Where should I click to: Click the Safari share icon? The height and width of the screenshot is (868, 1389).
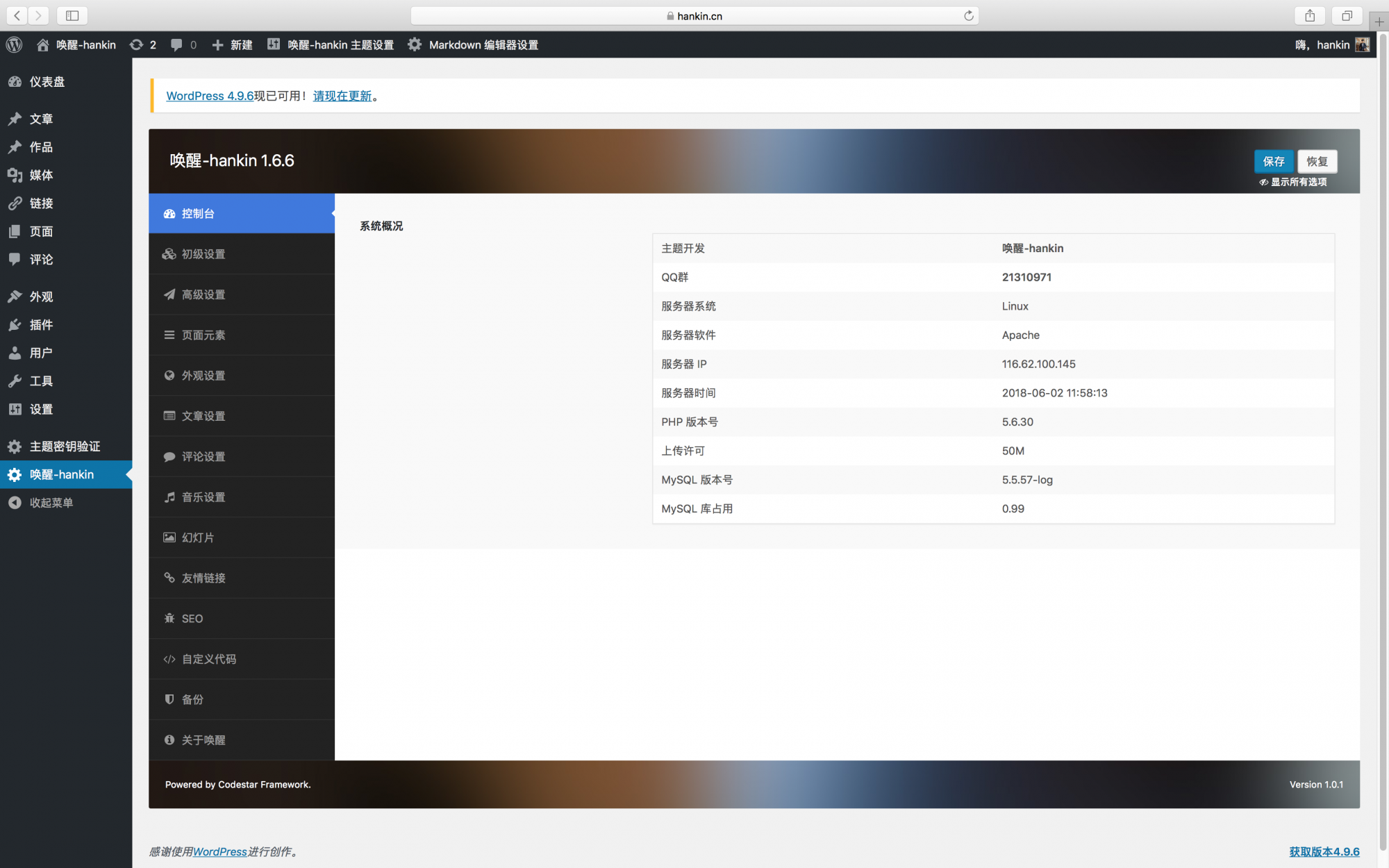click(x=1310, y=15)
